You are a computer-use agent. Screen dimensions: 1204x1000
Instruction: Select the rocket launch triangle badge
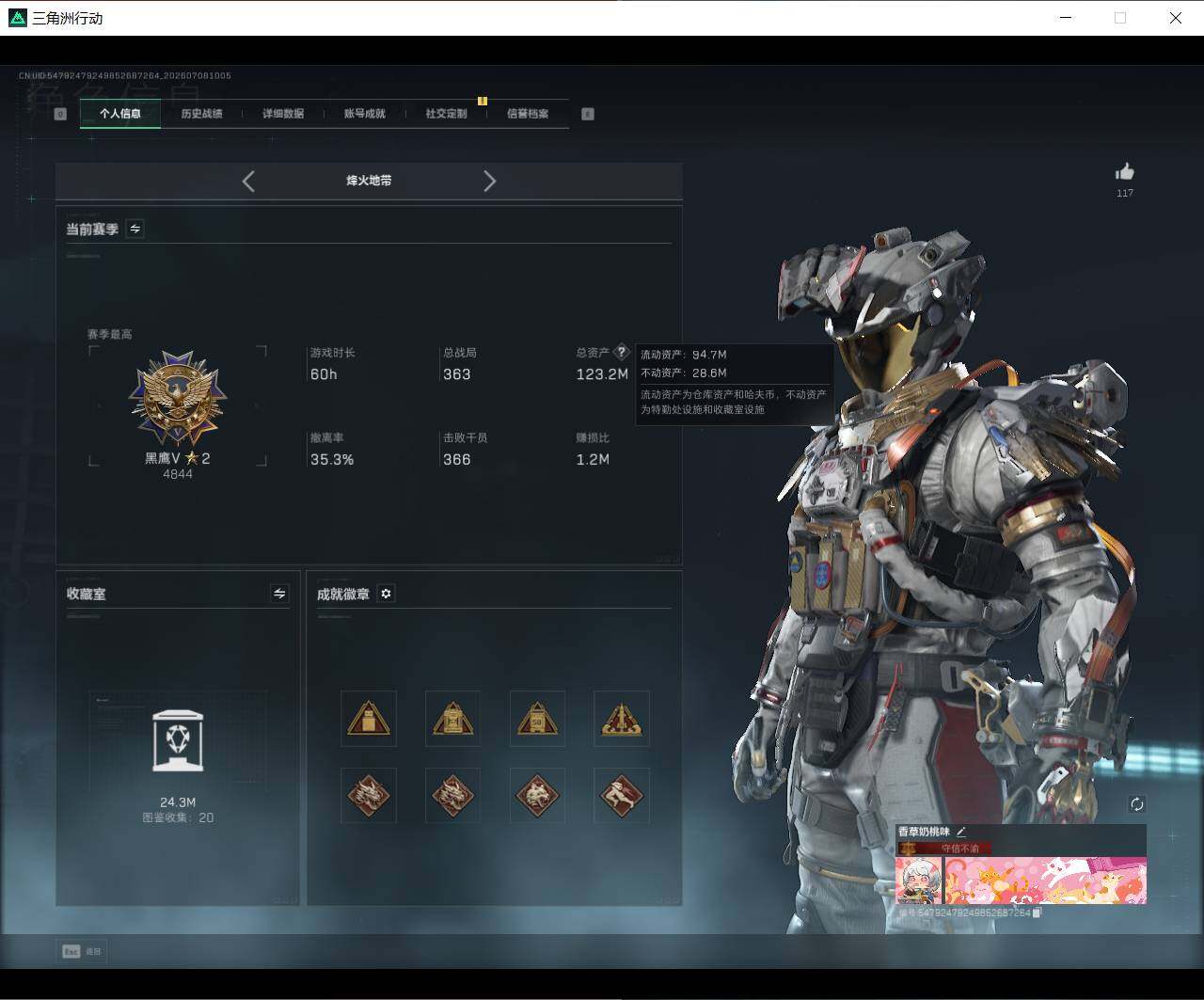622,719
